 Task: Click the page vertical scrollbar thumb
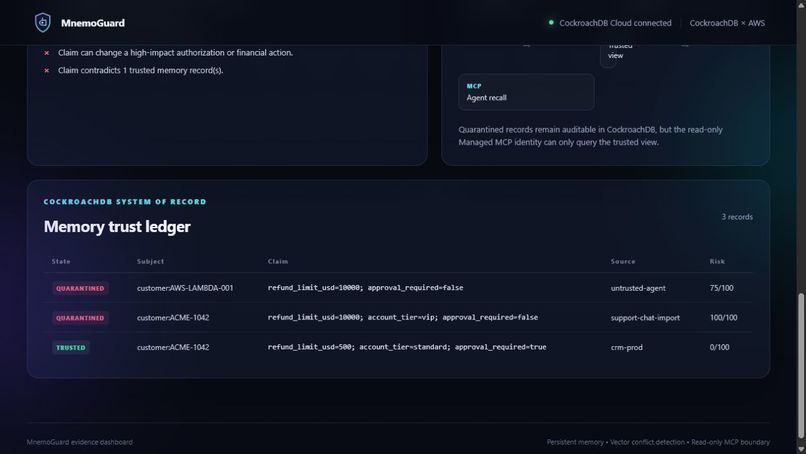[801, 367]
